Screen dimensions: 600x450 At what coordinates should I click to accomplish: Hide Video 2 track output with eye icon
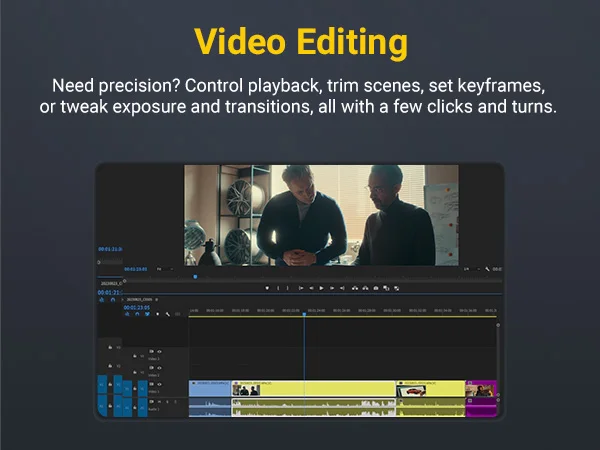pyautogui.click(x=159, y=368)
